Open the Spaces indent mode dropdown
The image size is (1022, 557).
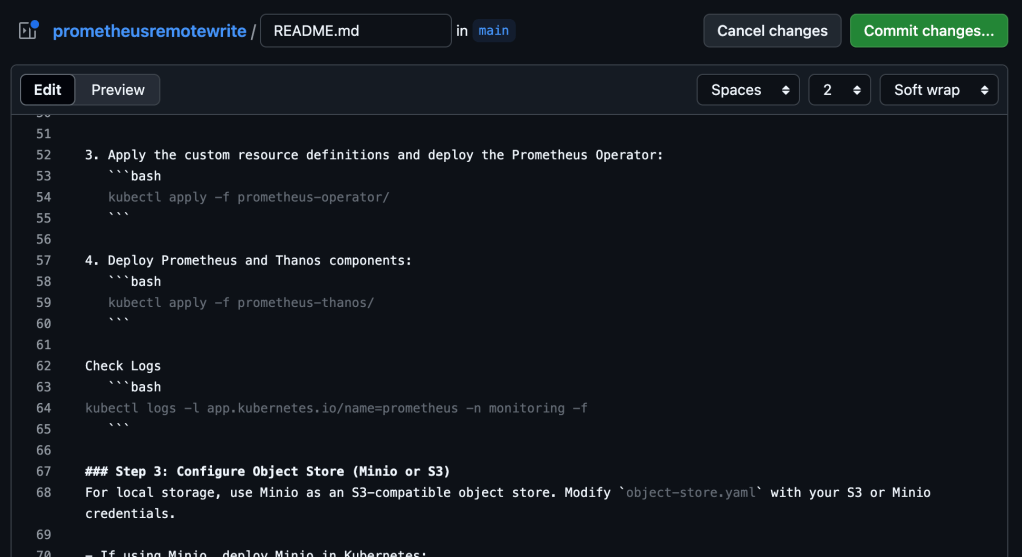tap(748, 90)
